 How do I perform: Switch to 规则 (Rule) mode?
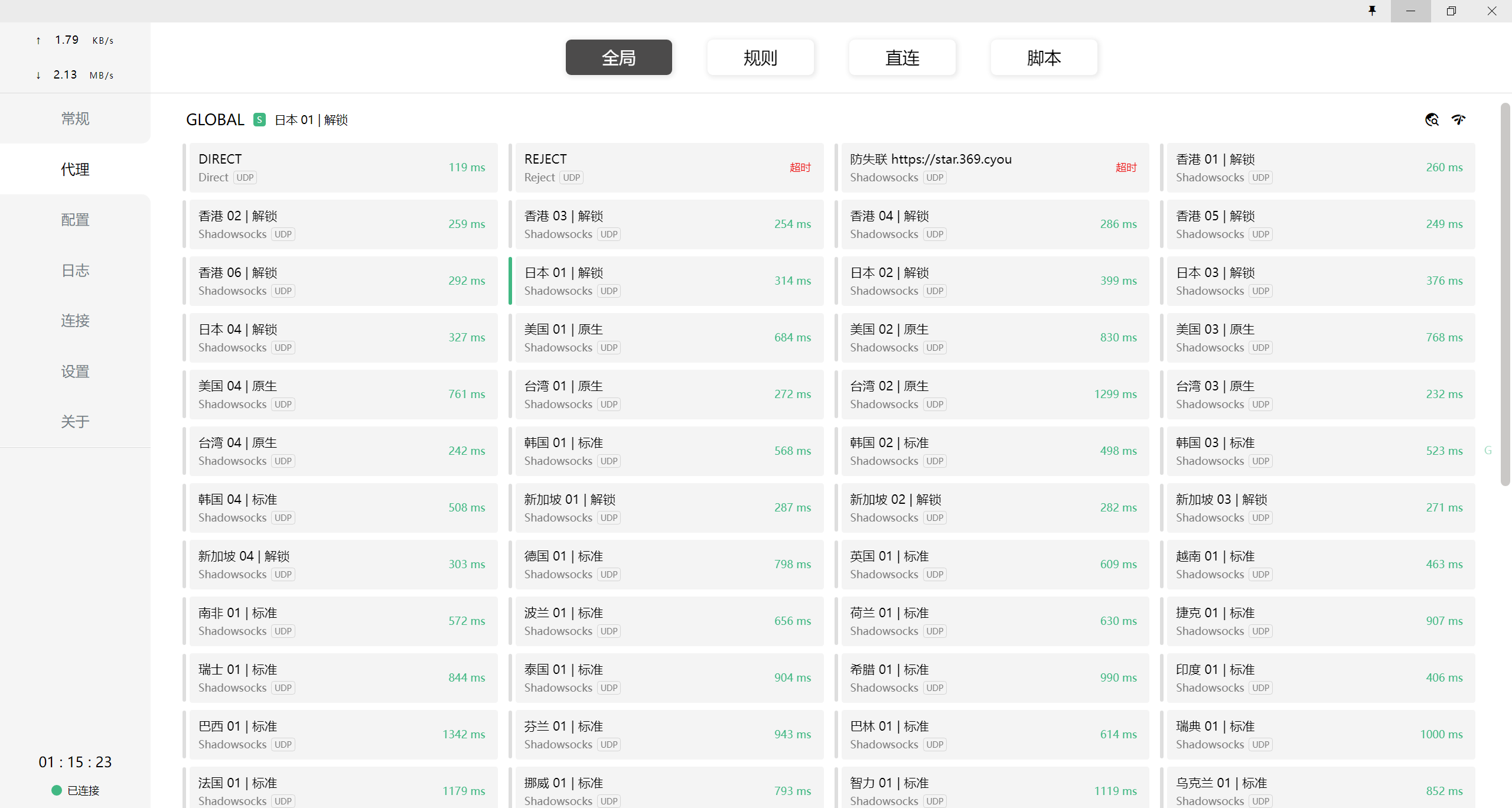point(760,57)
